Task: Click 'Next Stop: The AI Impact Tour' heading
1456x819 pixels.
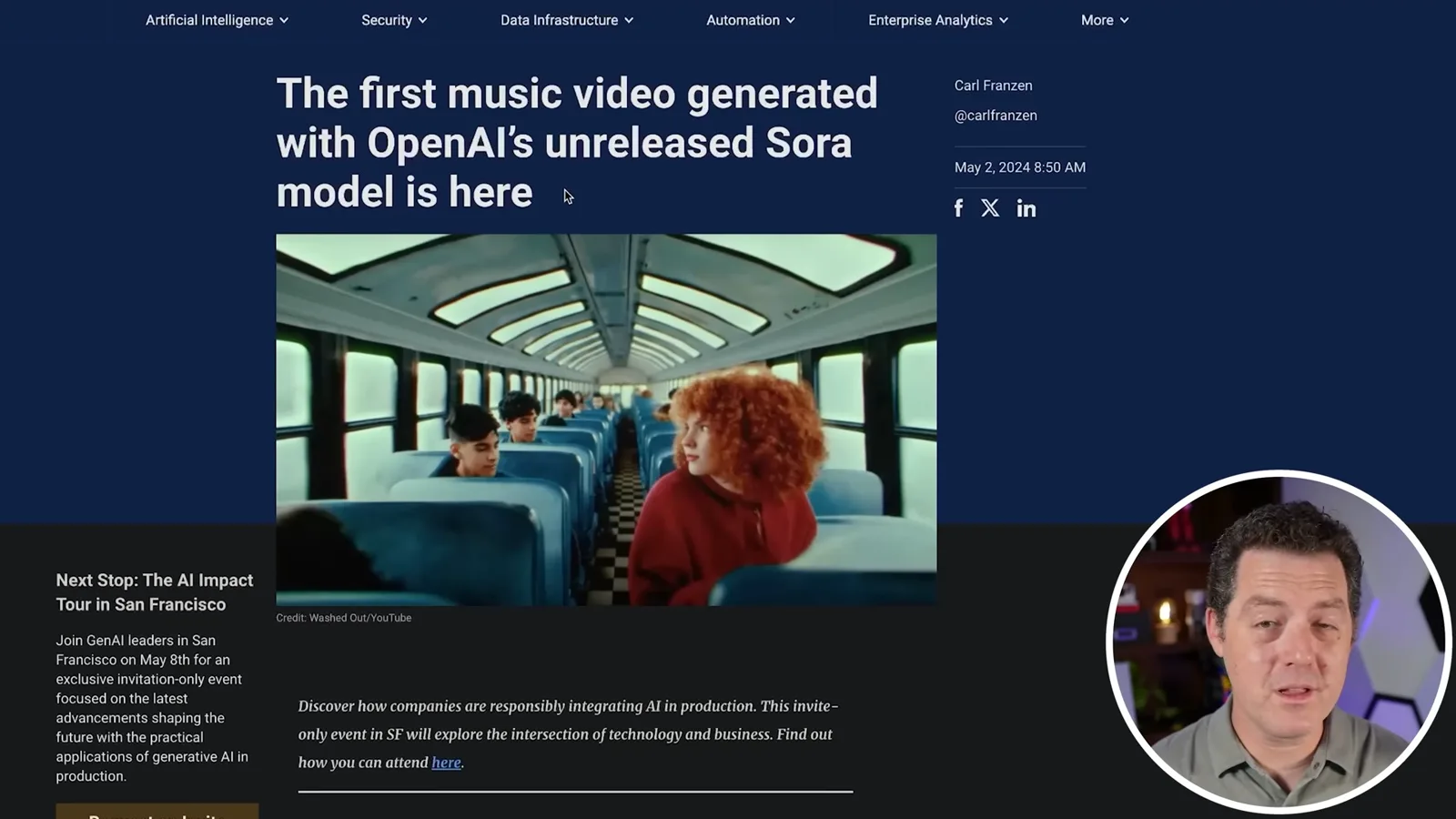Action: tap(155, 592)
